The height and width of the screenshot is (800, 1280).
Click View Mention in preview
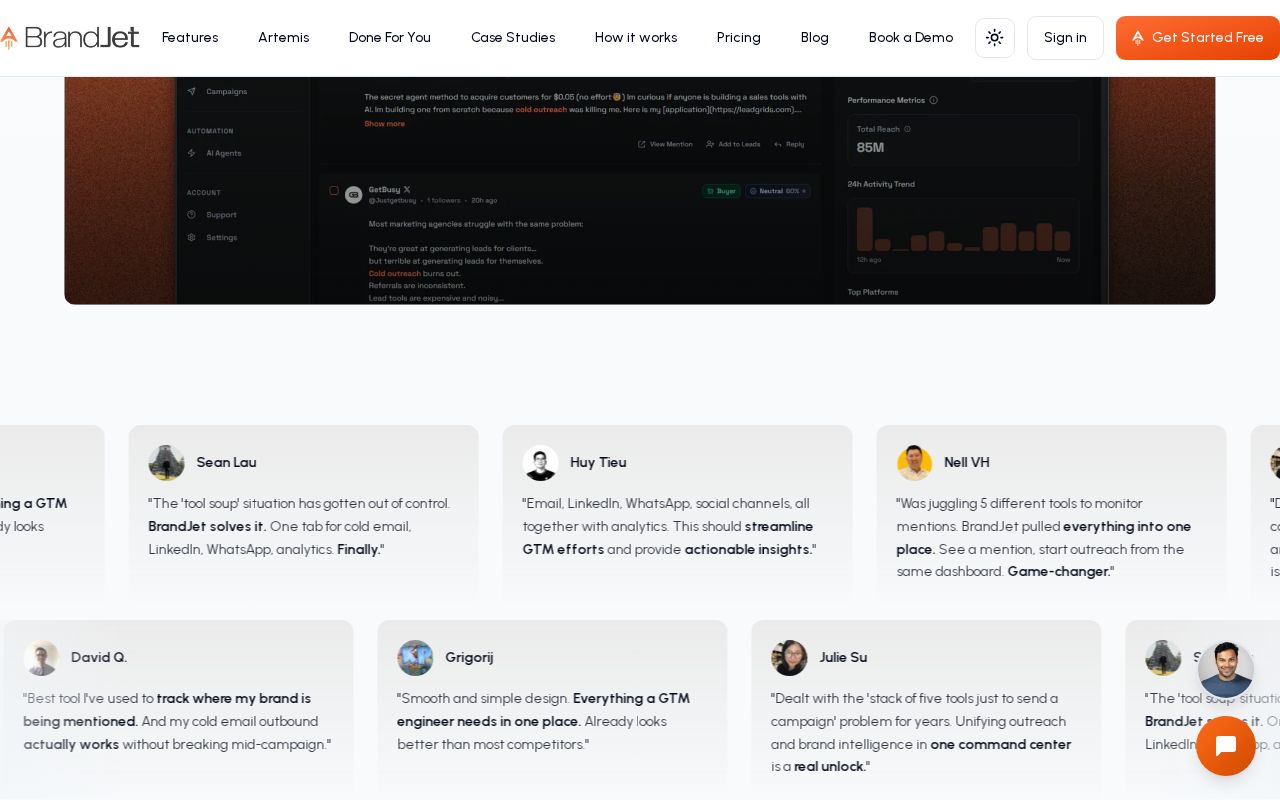pos(665,144)
